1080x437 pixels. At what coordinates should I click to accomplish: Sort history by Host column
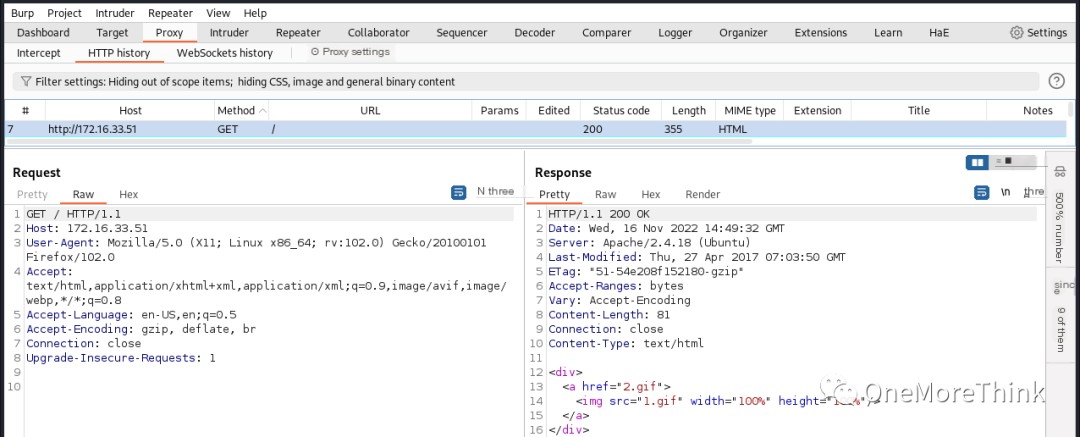click(130, 110)
